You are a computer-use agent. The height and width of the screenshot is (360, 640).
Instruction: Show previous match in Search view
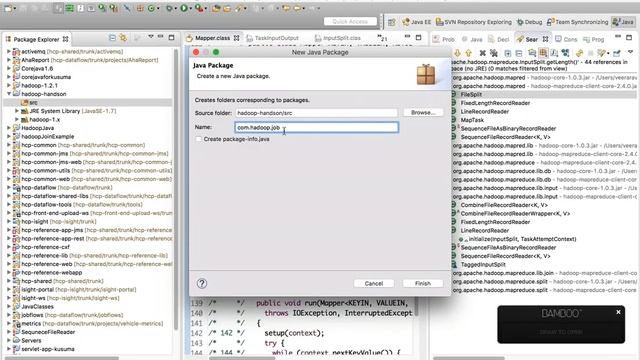pyautogui.click(x=469, y=53)
